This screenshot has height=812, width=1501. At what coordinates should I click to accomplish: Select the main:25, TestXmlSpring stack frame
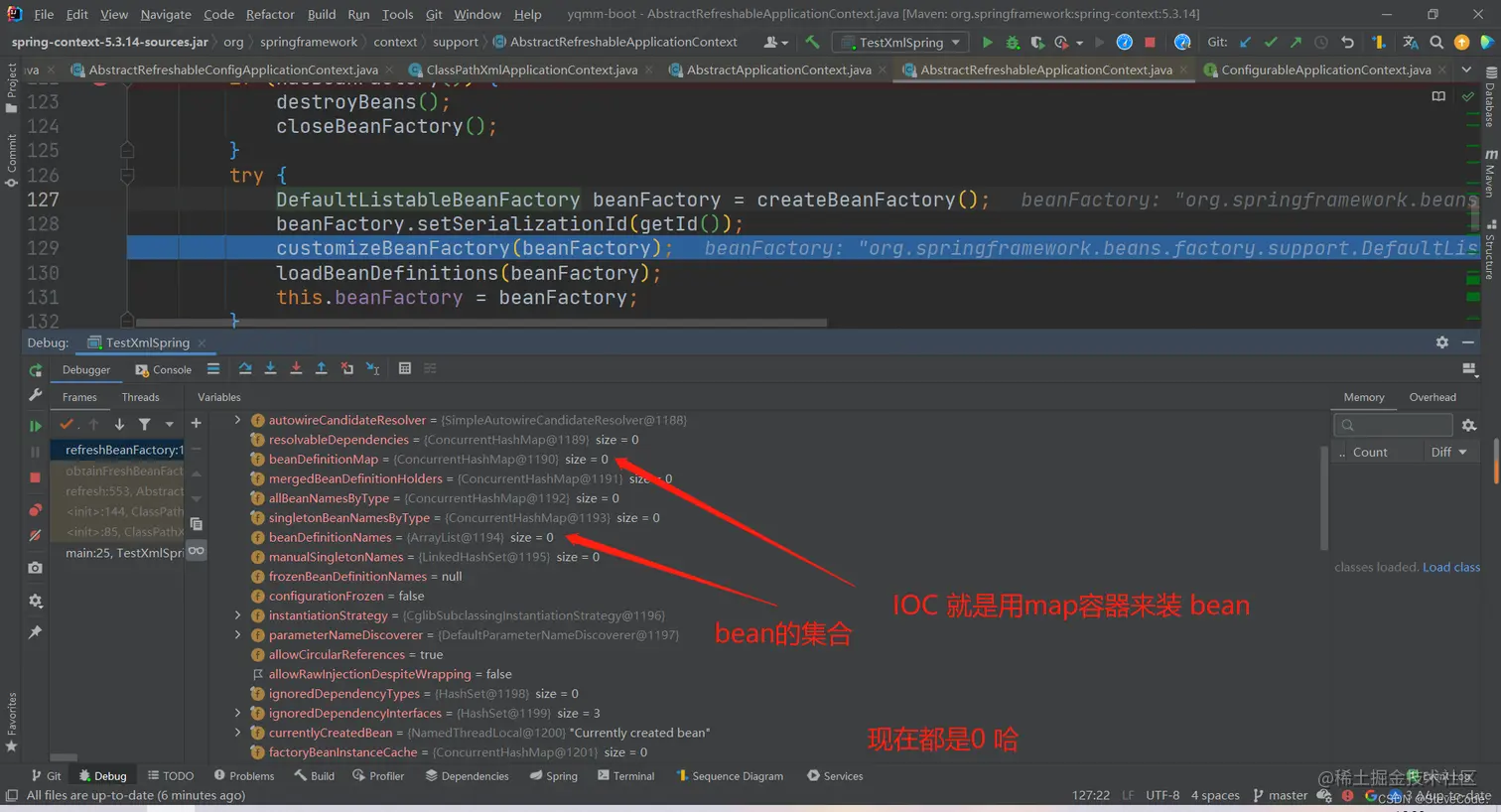(x=119, y=553)
